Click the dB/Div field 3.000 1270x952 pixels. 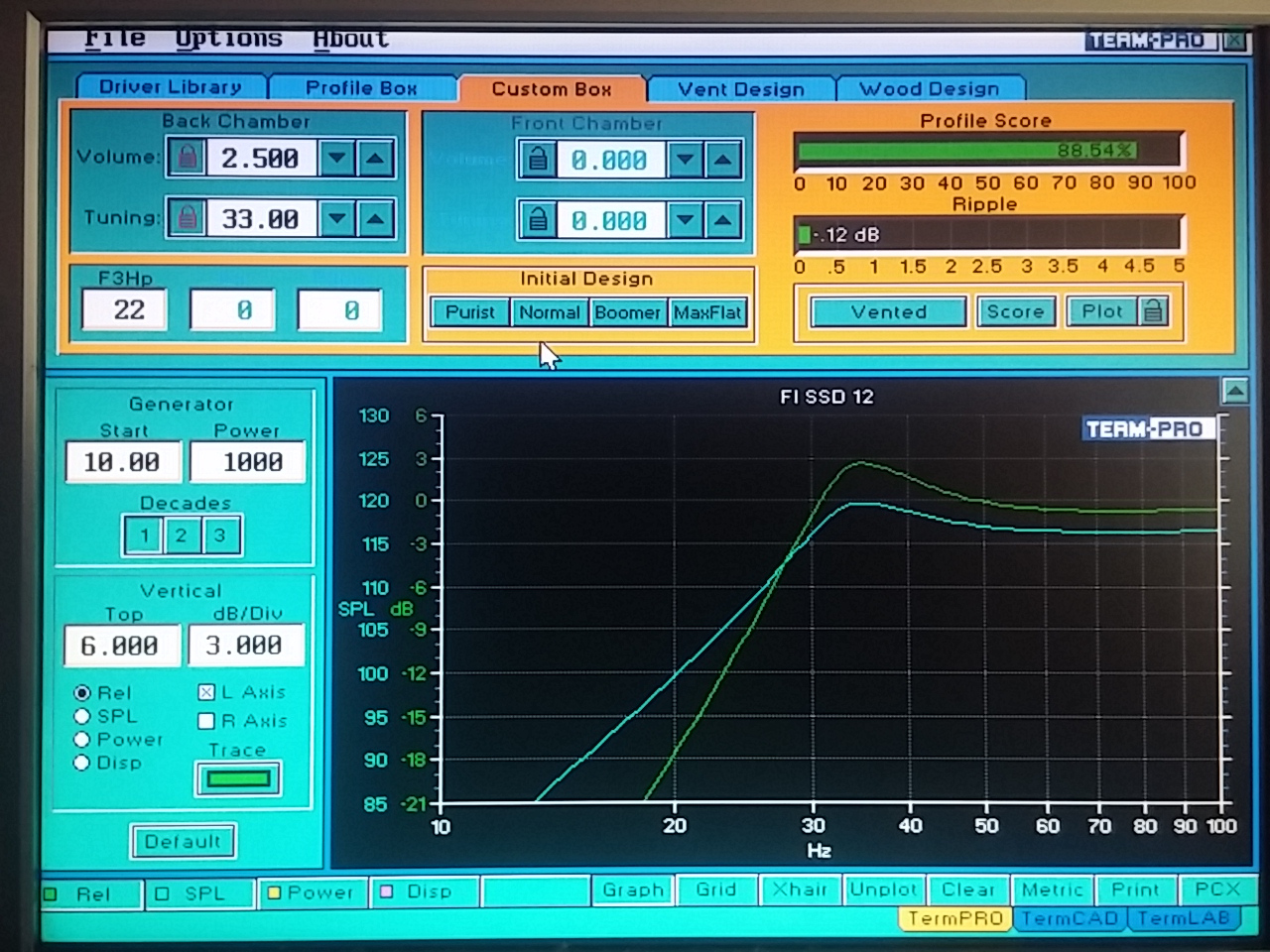(246, 646)
